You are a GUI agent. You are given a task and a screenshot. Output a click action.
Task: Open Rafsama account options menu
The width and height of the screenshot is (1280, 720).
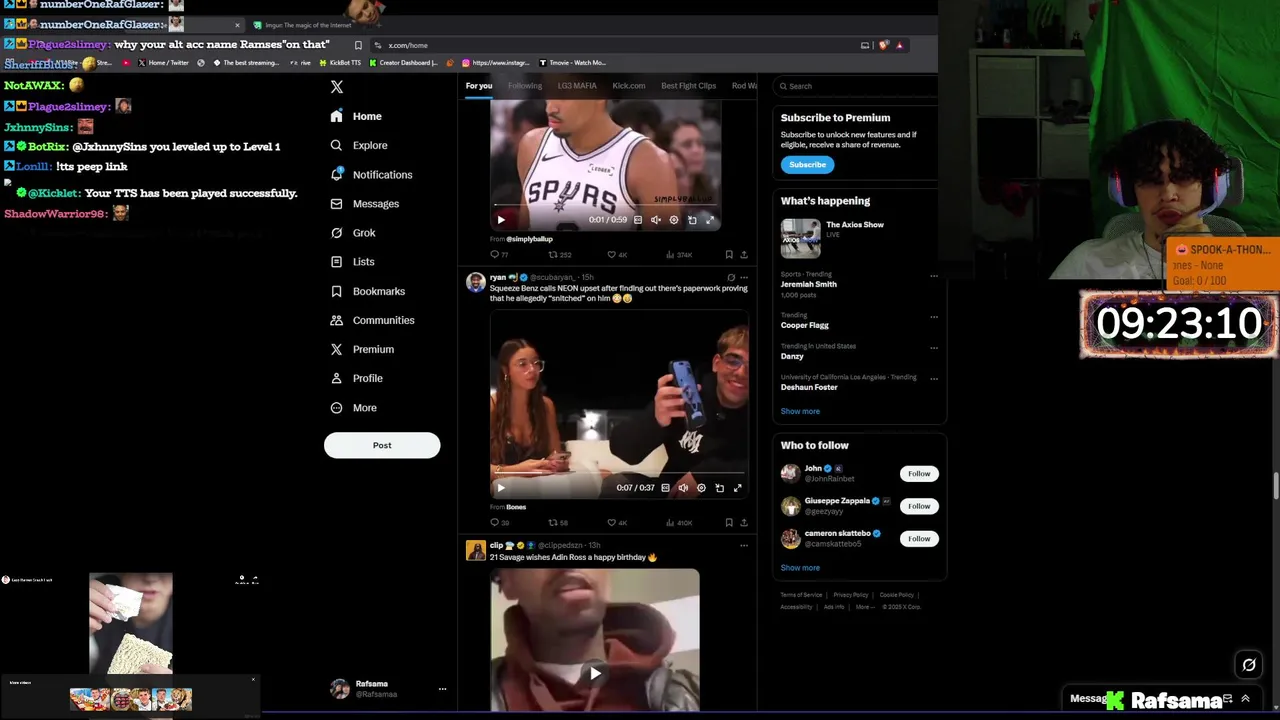coord(442,689)
